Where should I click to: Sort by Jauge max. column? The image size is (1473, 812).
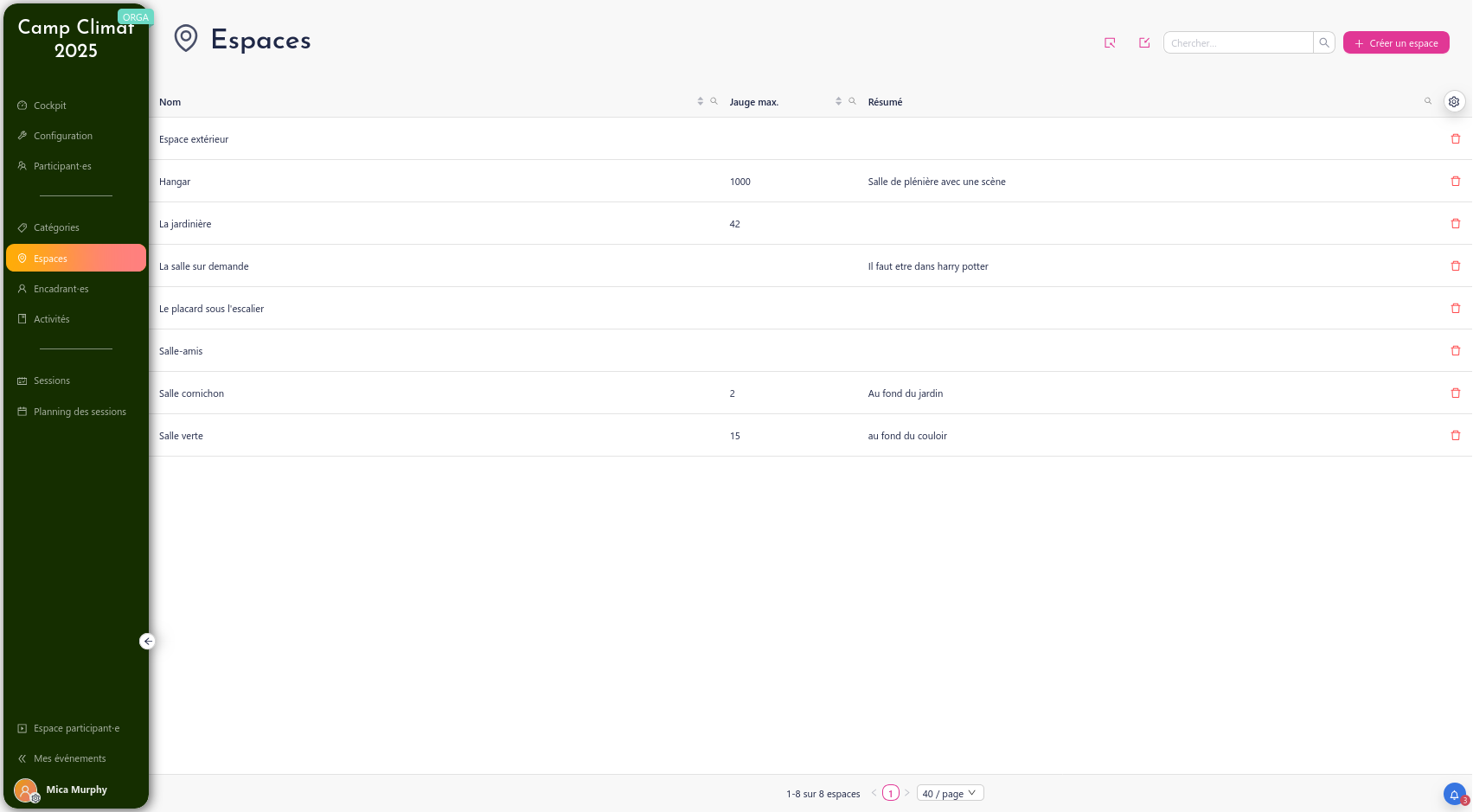pos(838,102)
